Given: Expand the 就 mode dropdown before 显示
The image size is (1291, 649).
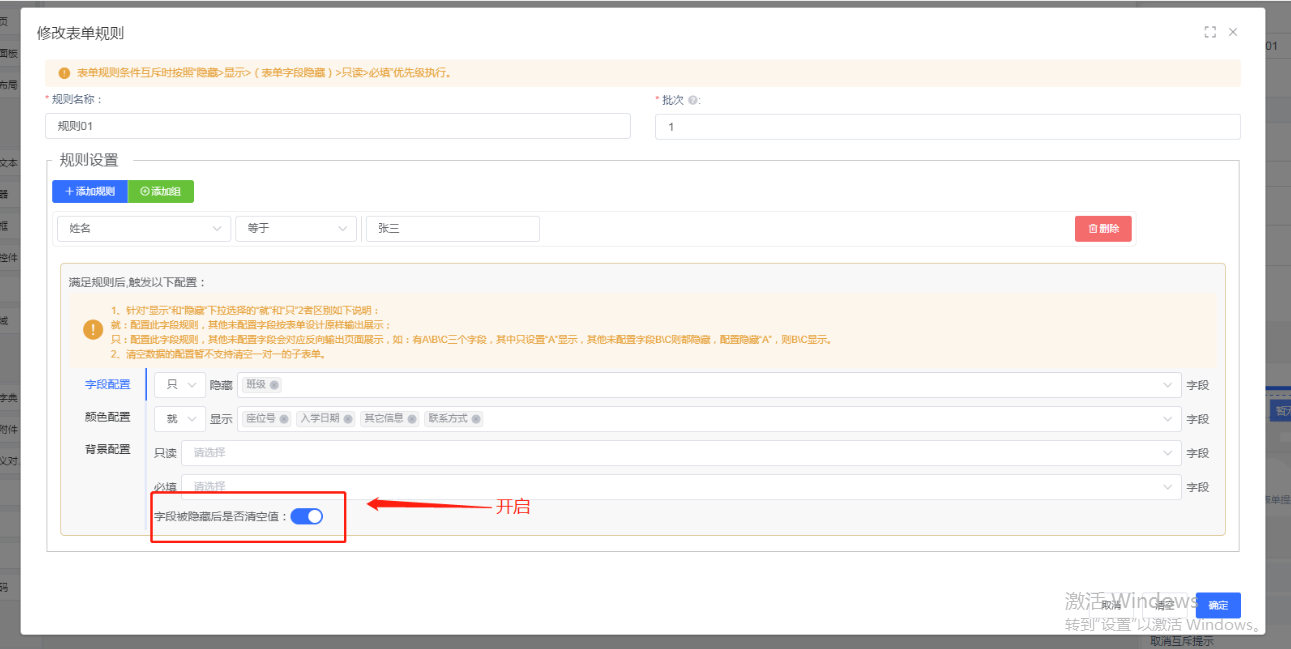Looking at the screenshot, I should pyautogui.click(x=180, y=419).
